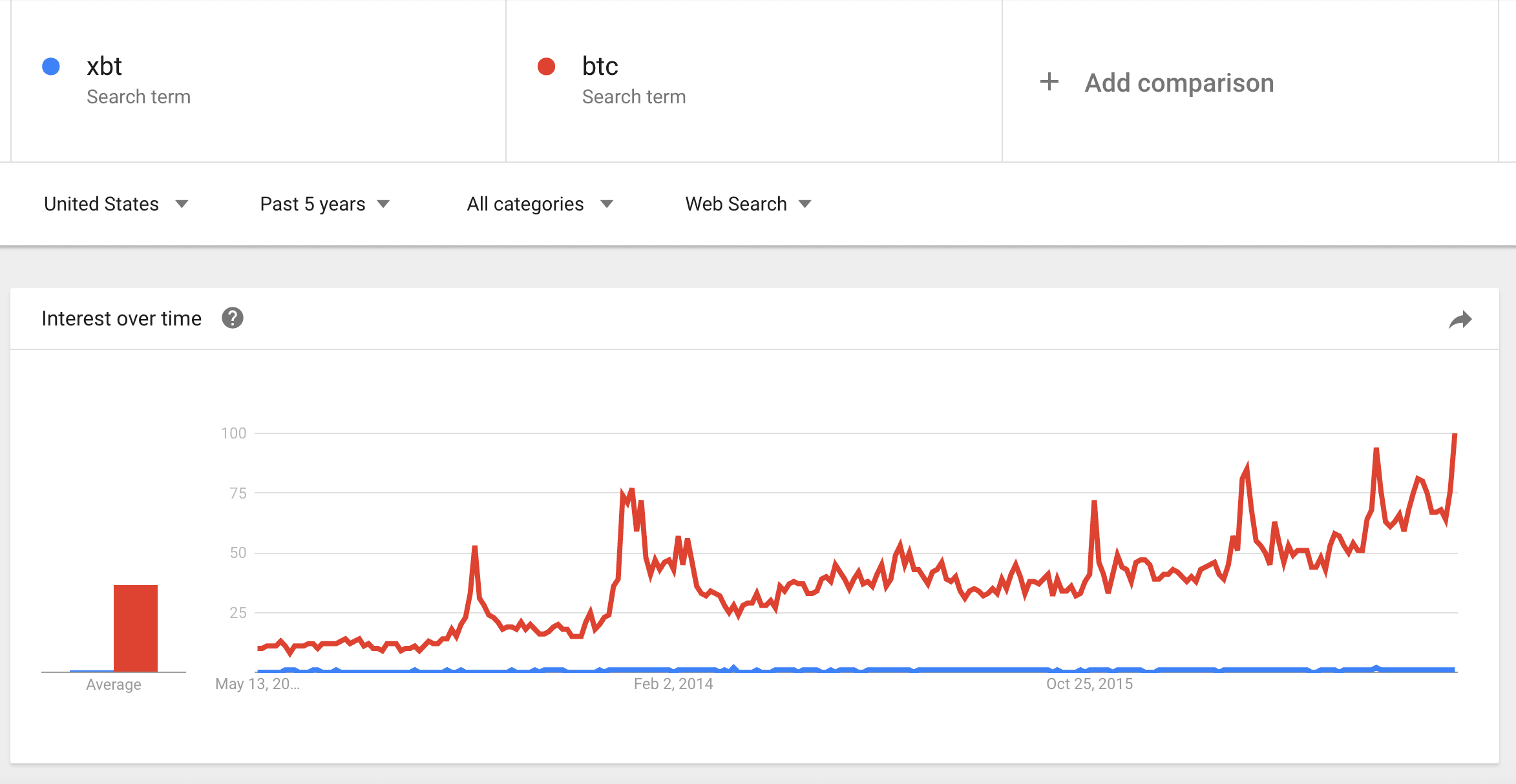Edit the btc search term
The image size is (1516, 784).
[x=600, y=67]
